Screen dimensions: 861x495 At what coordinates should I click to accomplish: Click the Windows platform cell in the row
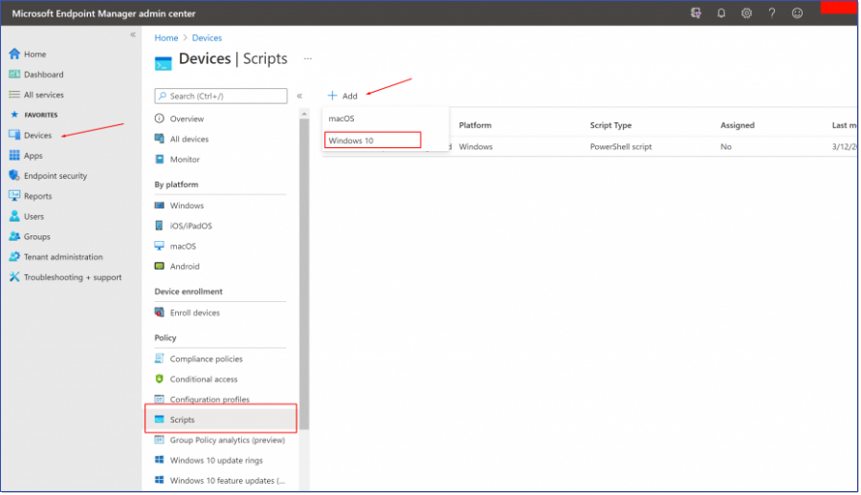coord(476,147)
